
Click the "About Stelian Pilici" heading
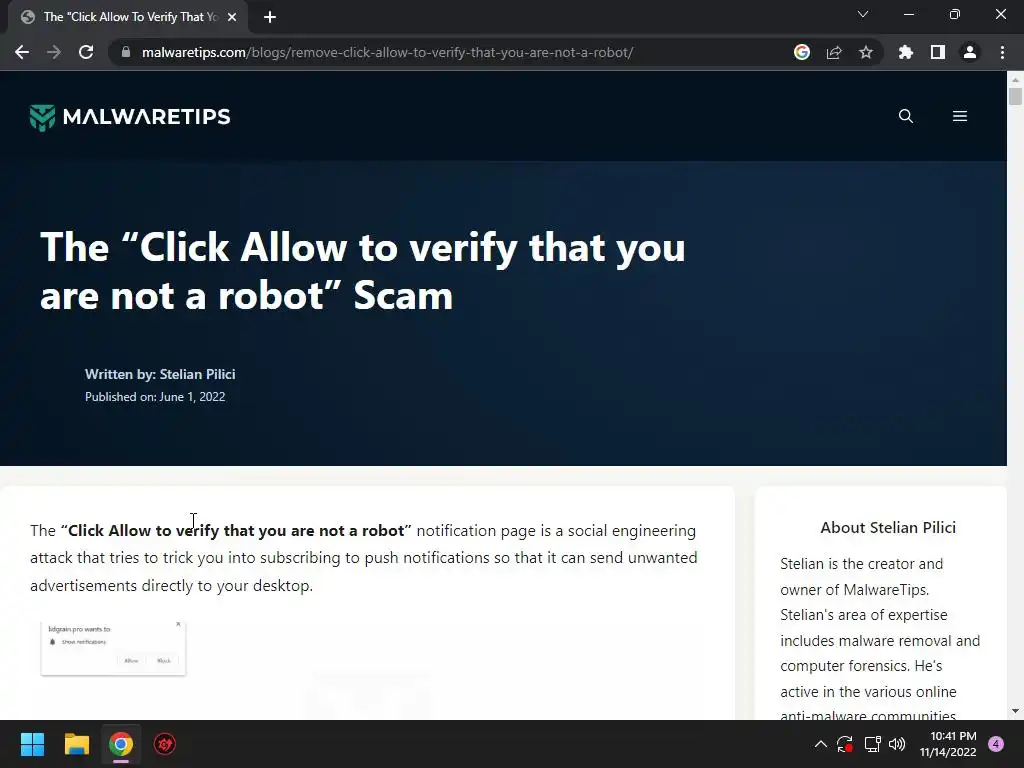click(x=888, y=528)
